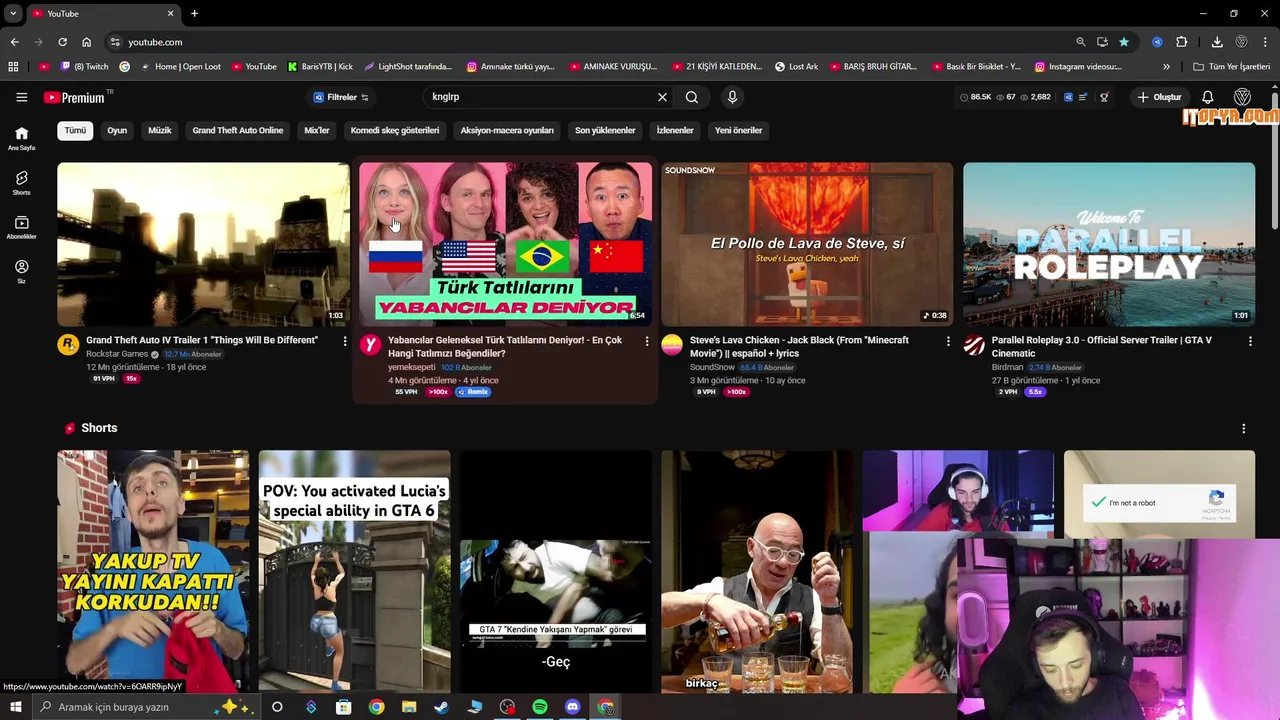This screenshot has width=1280, height=720.
Task: Select the Oyun filter chip
Action: pyautogui.click(x=117, y=130)
